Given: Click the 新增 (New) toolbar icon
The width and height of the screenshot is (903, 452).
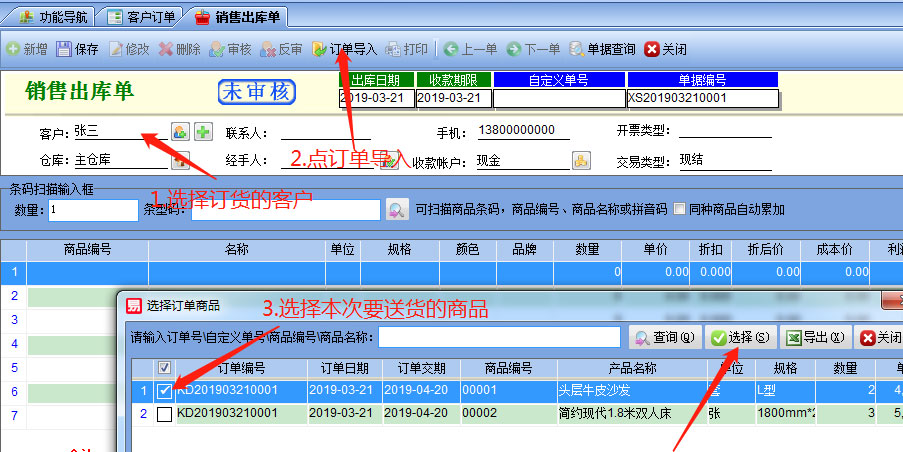Looking at the screenshot, I should tap(14, 49).
